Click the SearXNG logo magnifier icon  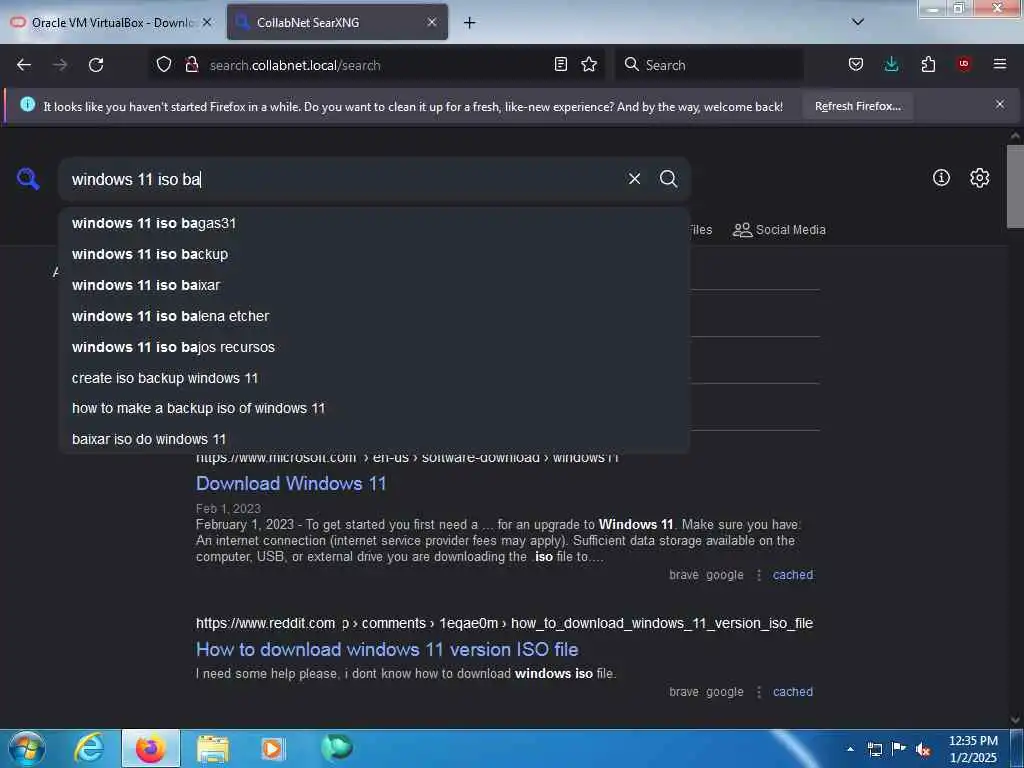[x=28, y=178]
